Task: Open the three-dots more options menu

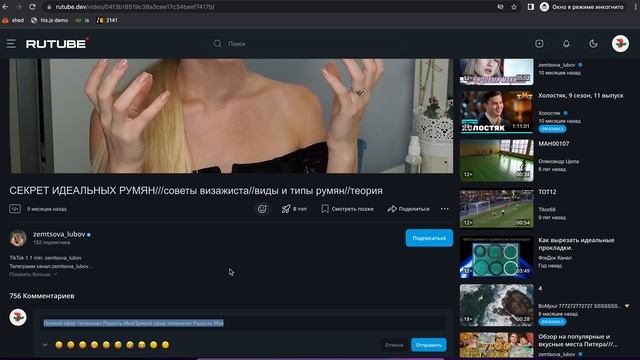Action: (x=444, y=209)
